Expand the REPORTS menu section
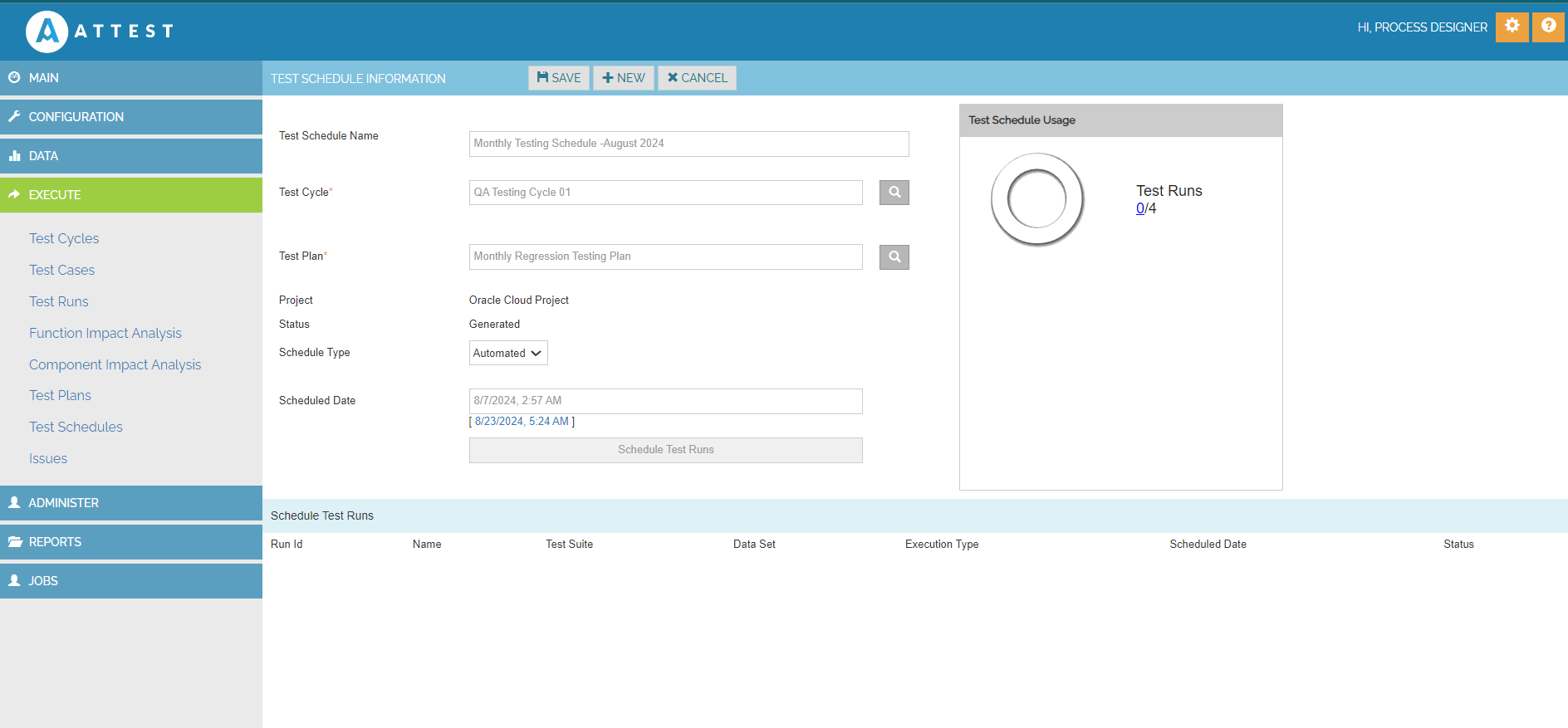 (x=131, y=542)
